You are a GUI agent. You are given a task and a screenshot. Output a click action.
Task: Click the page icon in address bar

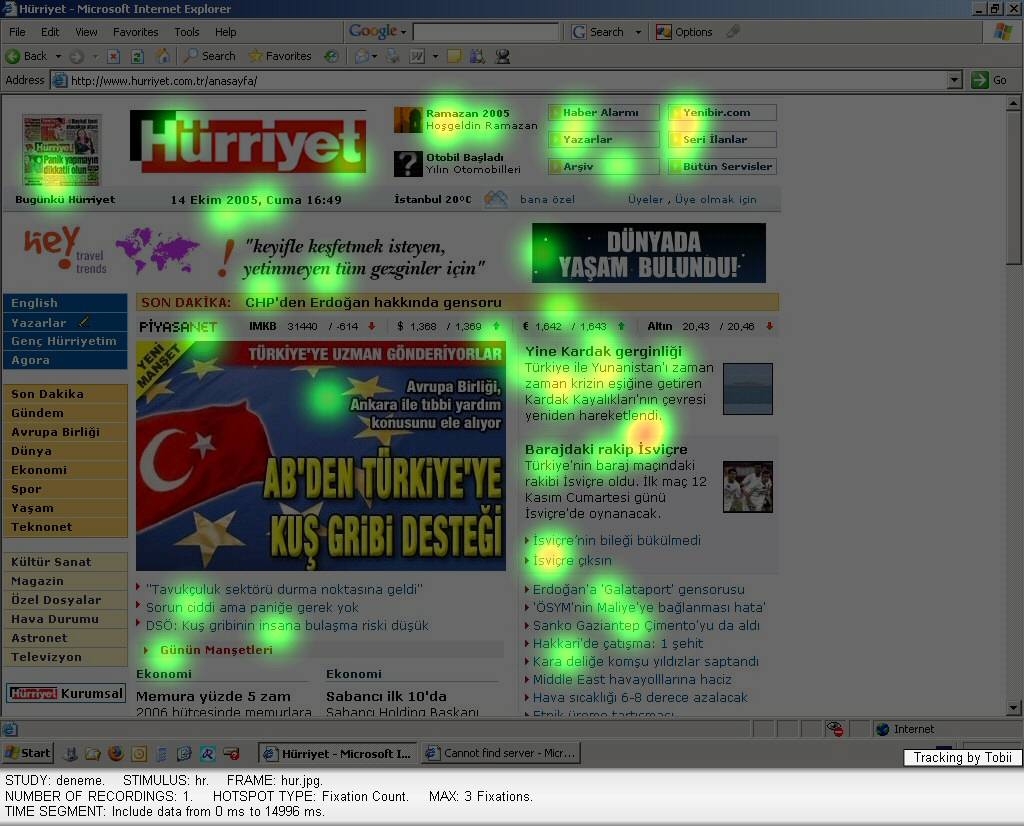pos(59,80)
